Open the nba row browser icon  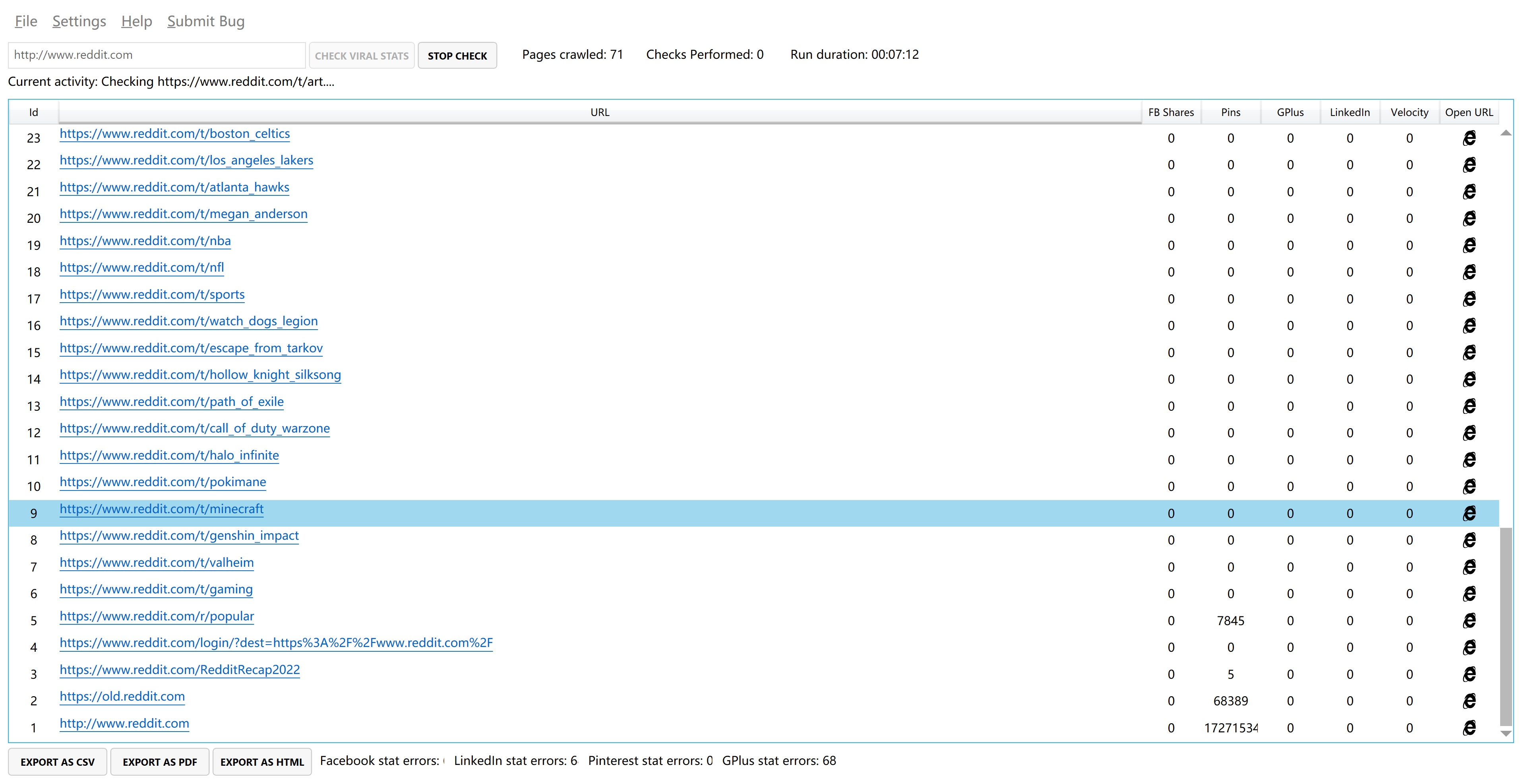click(1469, 245)
